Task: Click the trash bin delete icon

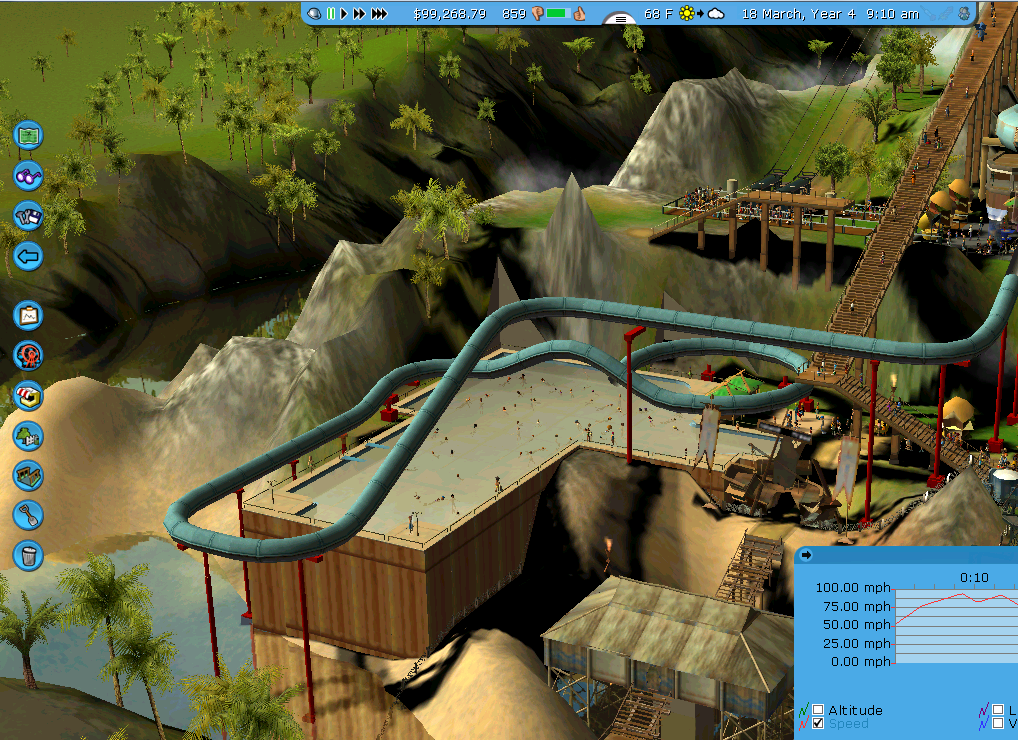Action: click(x=28, y=554)
